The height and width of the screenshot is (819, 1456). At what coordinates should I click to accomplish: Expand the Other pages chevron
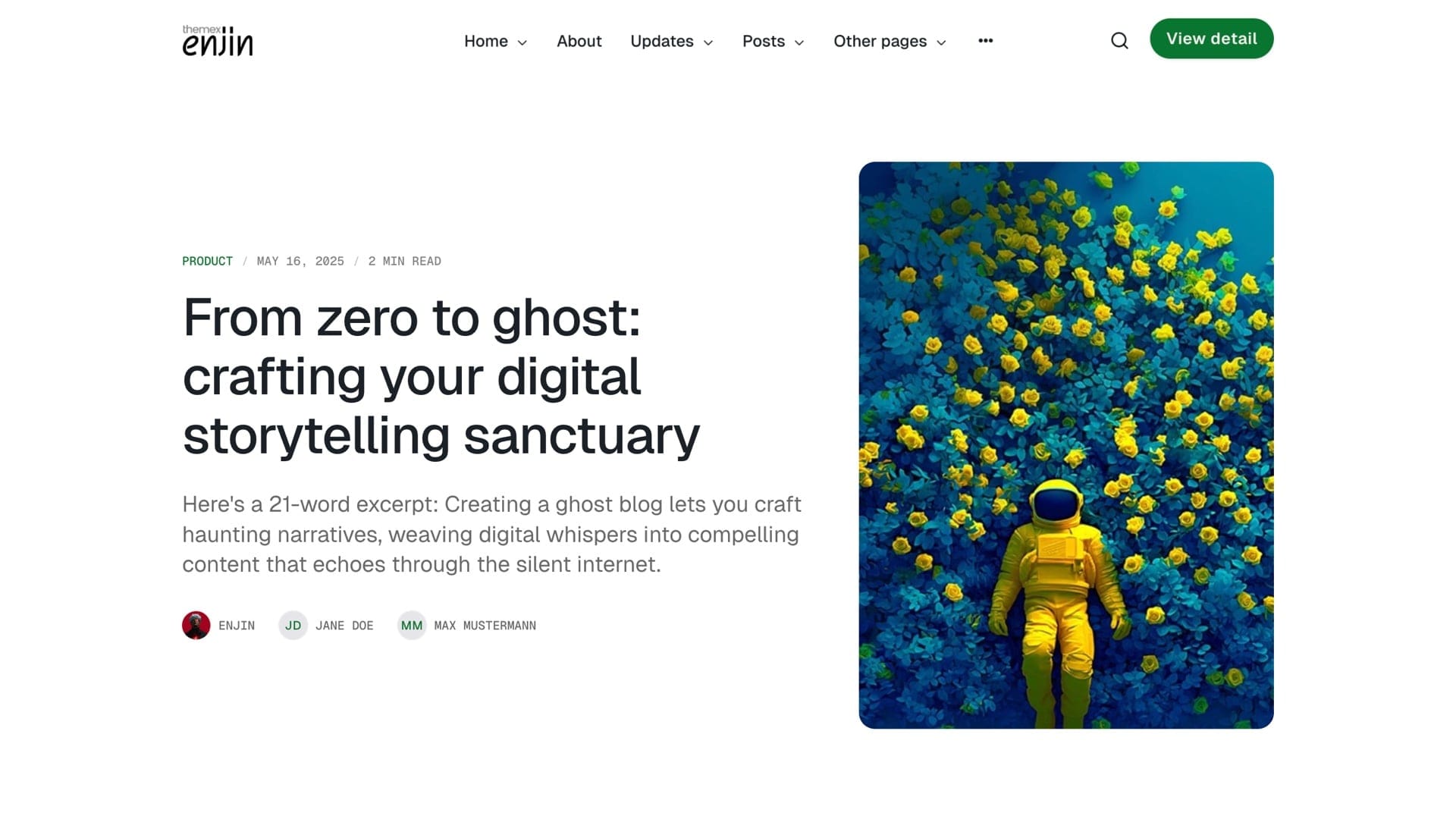(941, 42)
